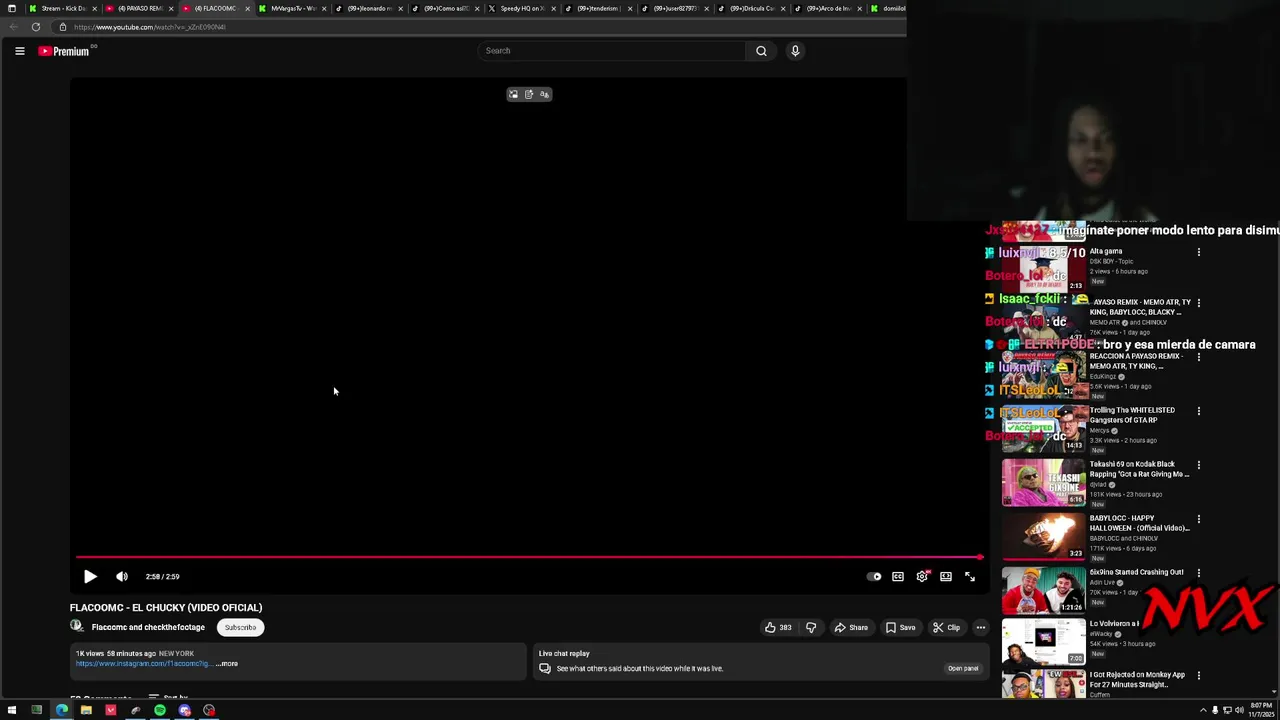Toggle subtitles closed captions button

[x=898, y=576]
